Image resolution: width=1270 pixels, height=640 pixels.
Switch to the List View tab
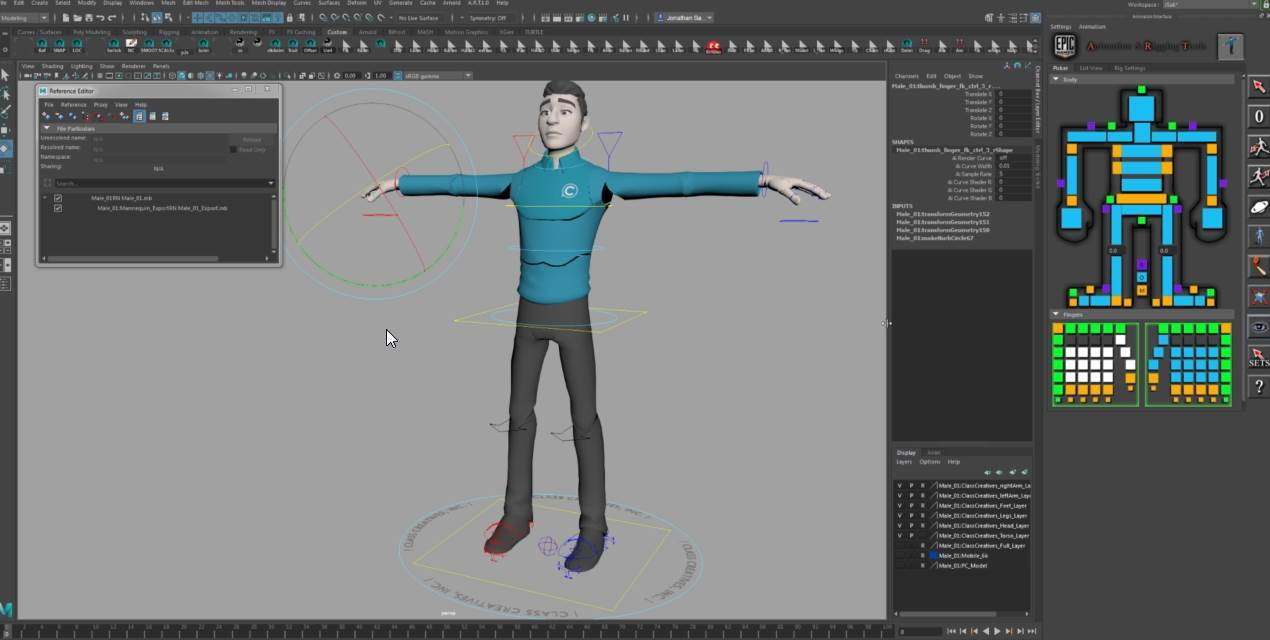tap(1091, 68)
